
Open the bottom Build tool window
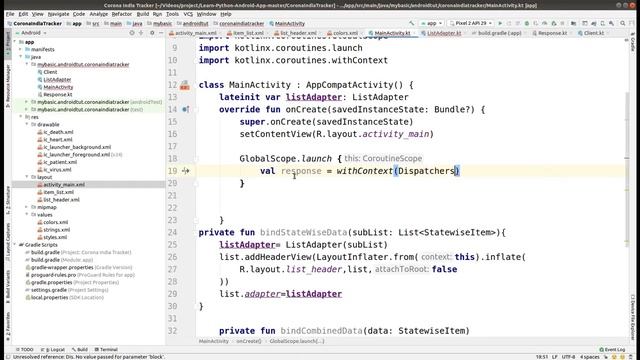pyautogui.click(x=80, y=349)
